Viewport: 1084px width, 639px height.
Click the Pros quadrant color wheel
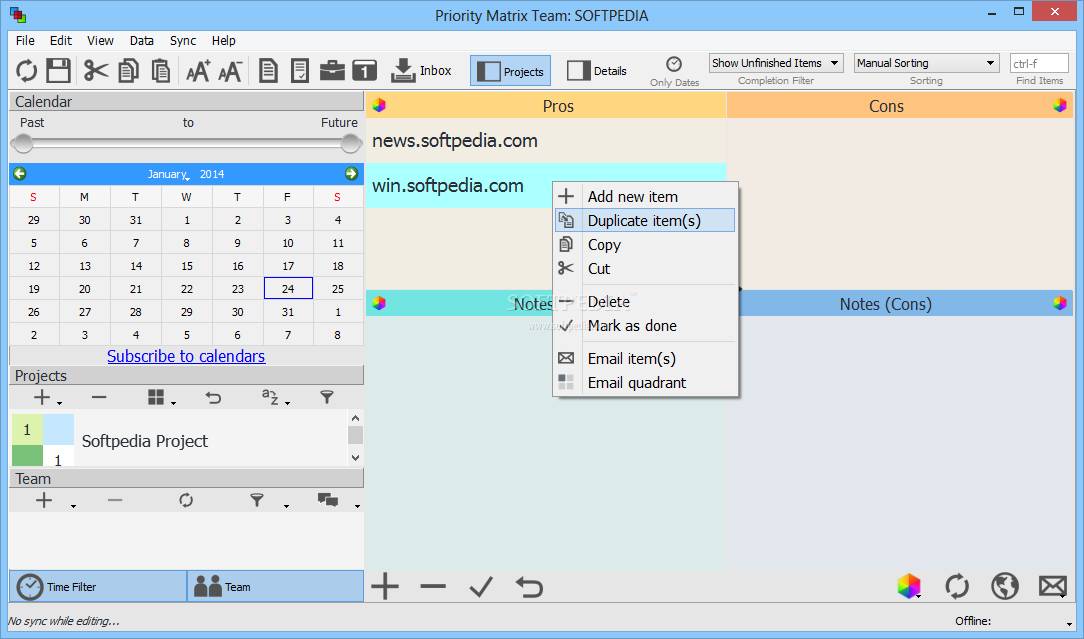379,105
